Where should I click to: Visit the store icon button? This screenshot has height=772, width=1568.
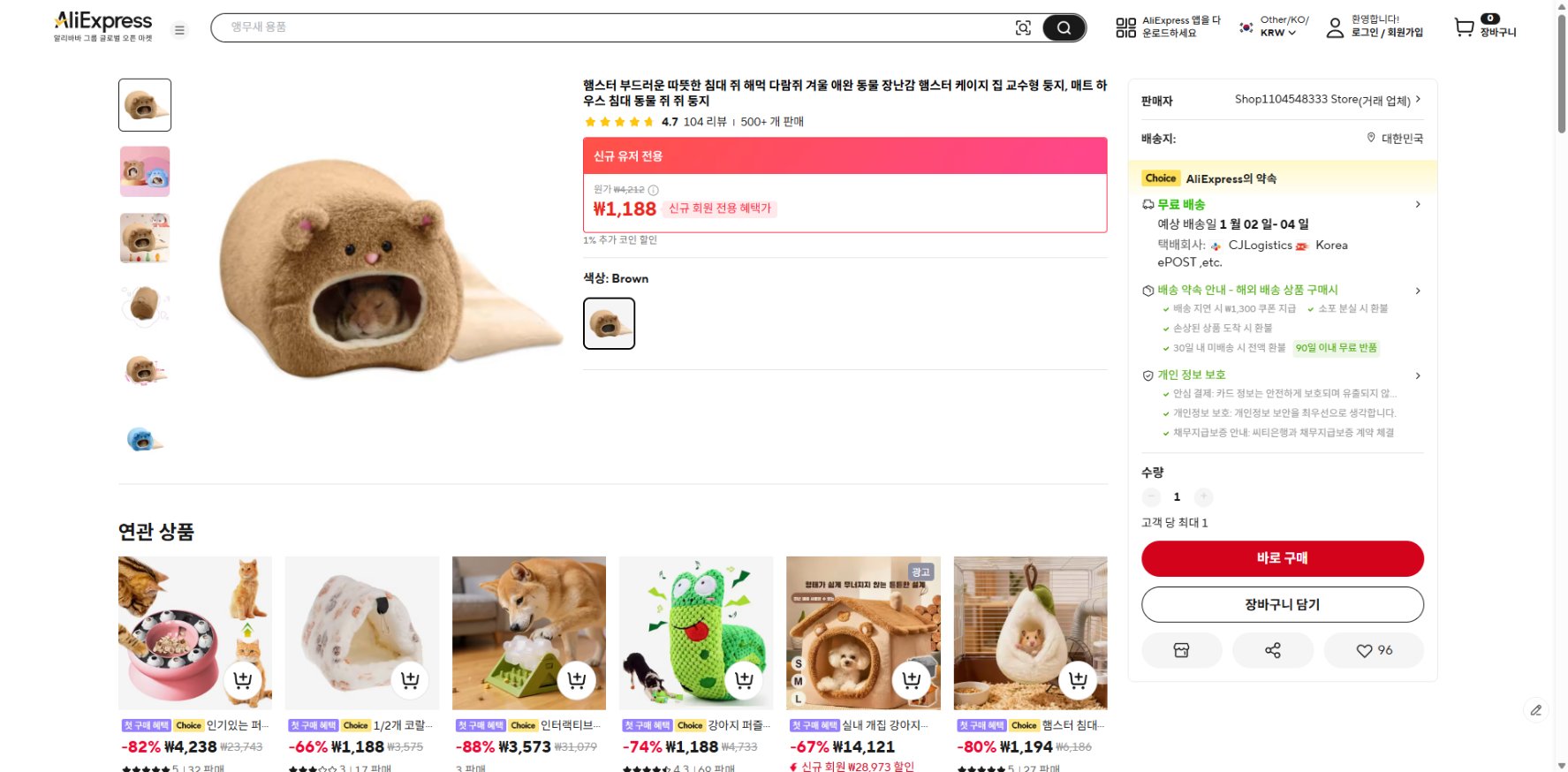click(1181, 650)
